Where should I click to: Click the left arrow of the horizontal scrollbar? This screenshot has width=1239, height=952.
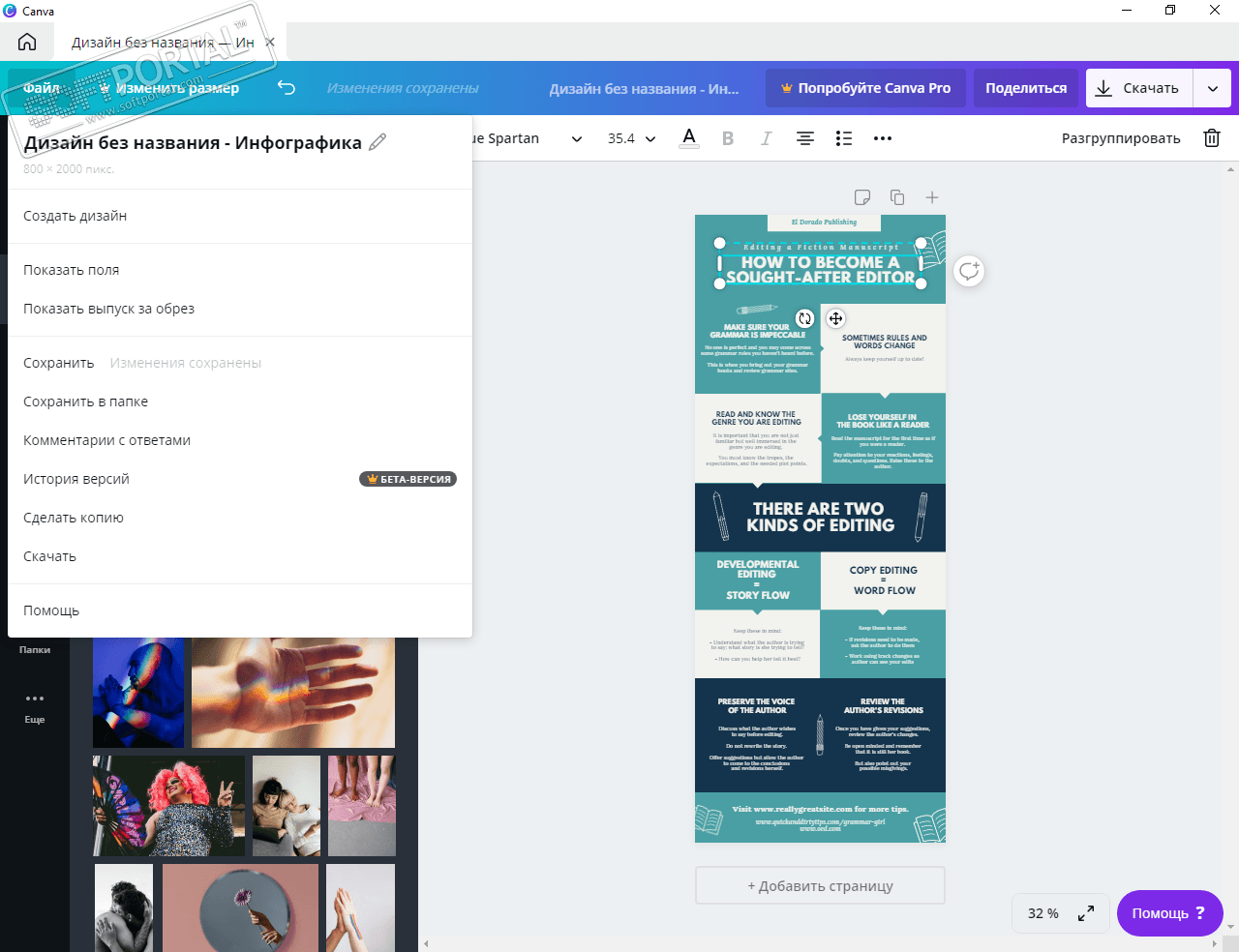pyautogui.click(x=426, y=944)
